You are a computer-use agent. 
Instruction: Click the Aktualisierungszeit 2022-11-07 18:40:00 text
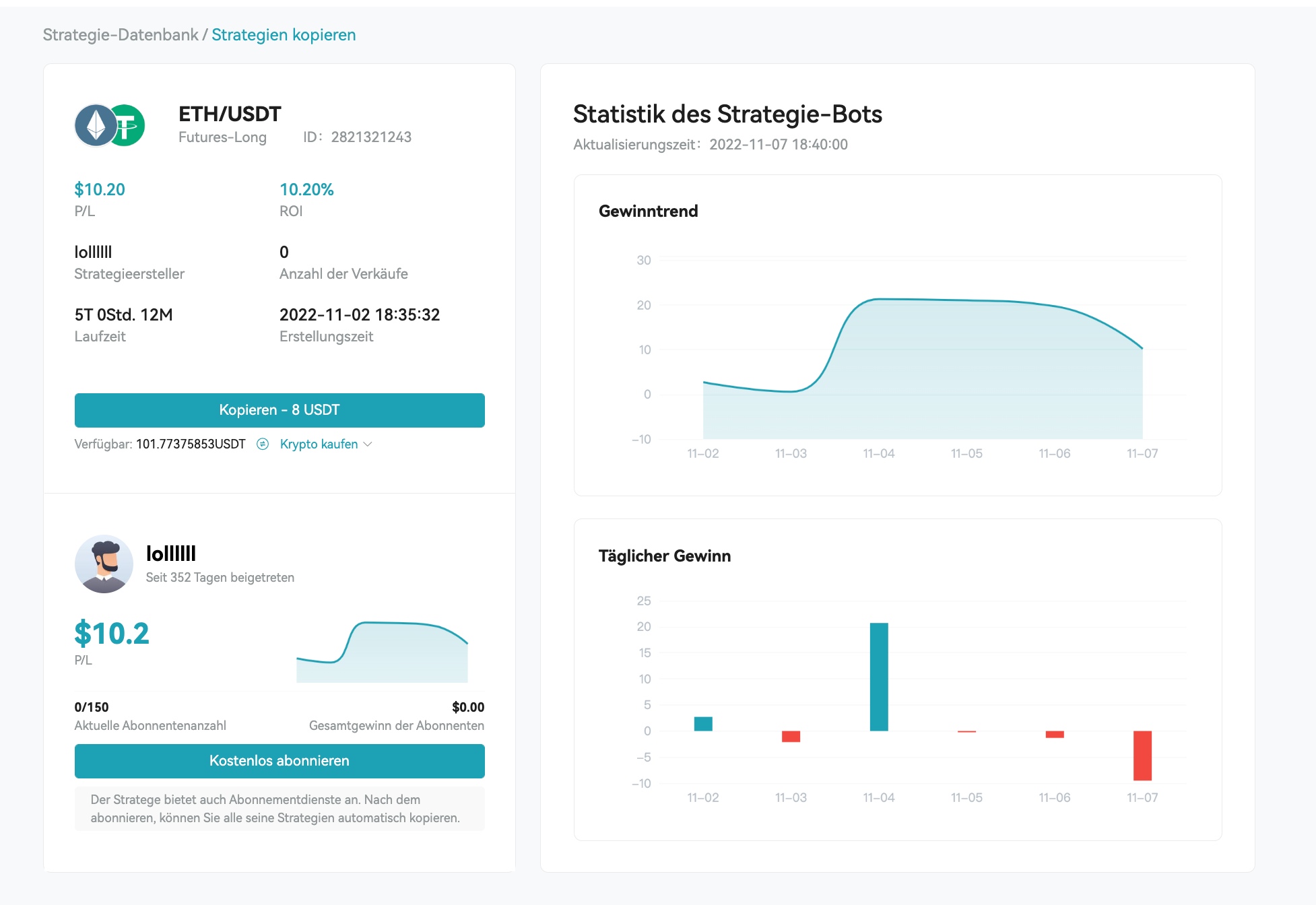click(711, 144)
